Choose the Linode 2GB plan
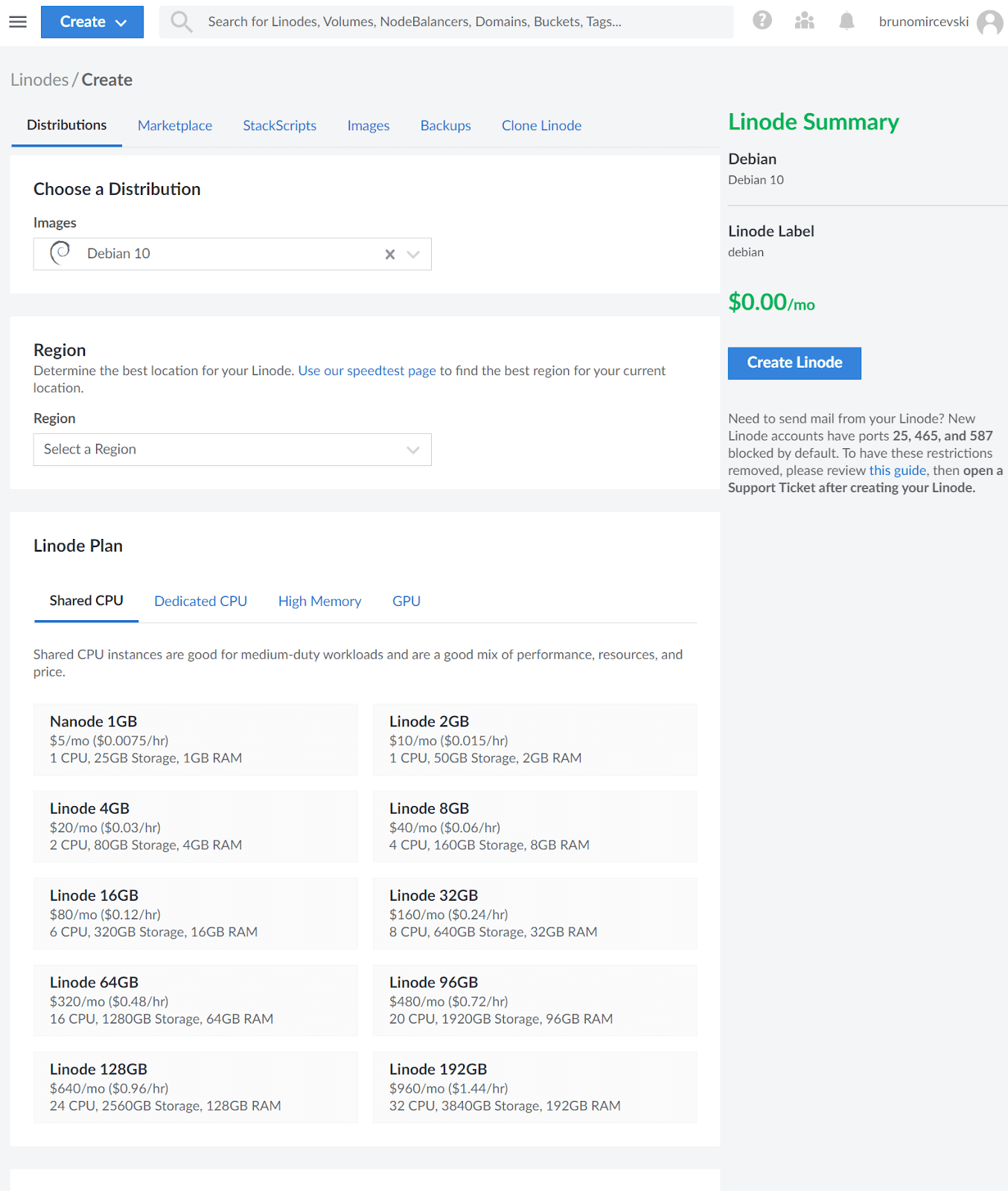The image size is (1008, 1191). [535, 740]
